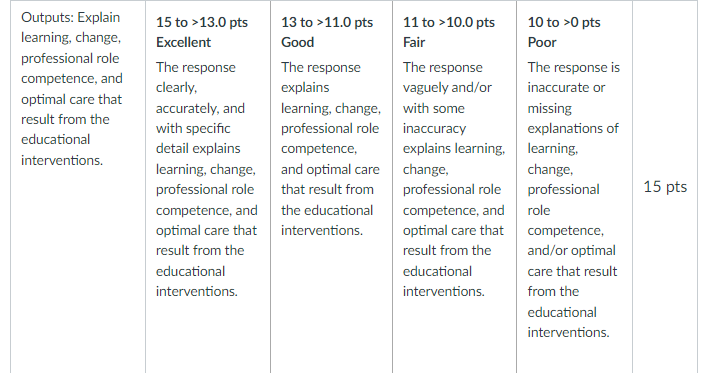Click 'vaguely and/or' phrase in Fair column
This screenshot has height=373, width=701.
point(447,88)
